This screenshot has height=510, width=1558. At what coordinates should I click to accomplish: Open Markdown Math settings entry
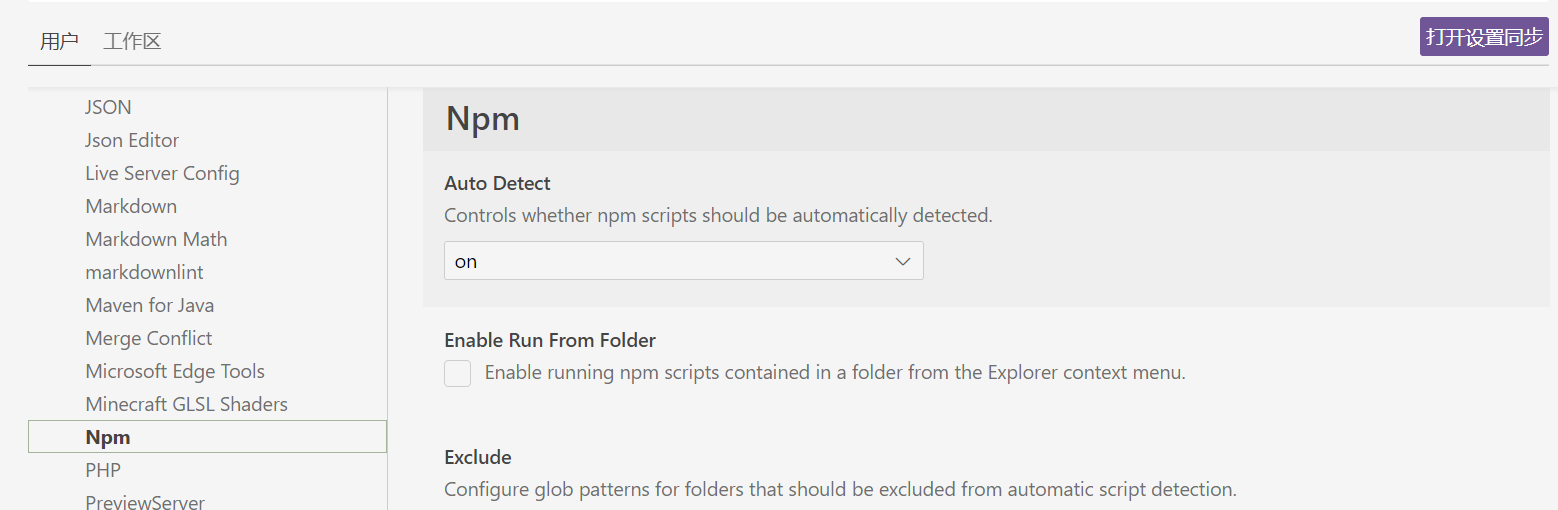[156, 239]
